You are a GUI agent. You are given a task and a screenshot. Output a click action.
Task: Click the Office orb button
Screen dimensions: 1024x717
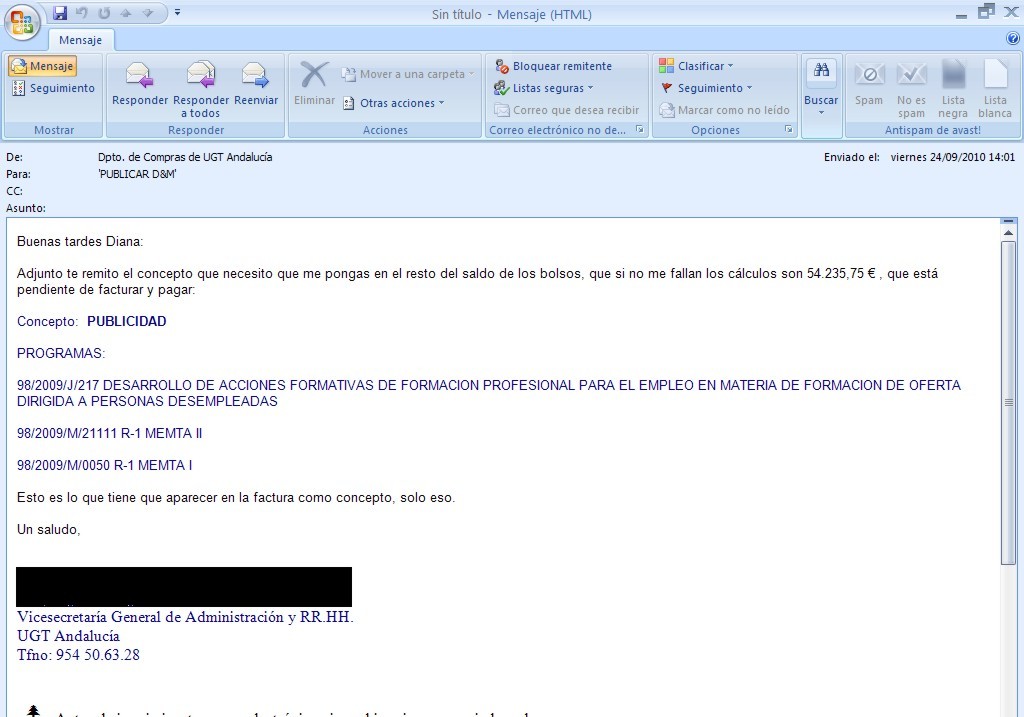click(22, 21)
